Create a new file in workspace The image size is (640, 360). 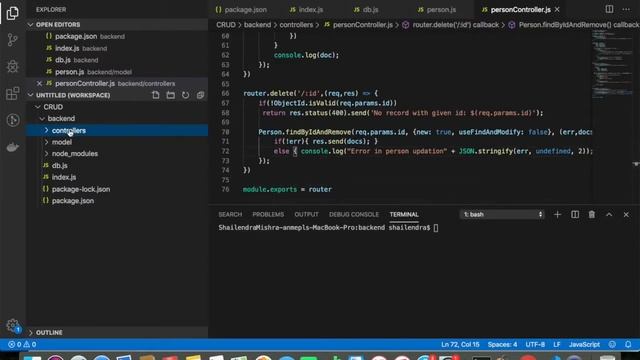[x=156, y=95]
